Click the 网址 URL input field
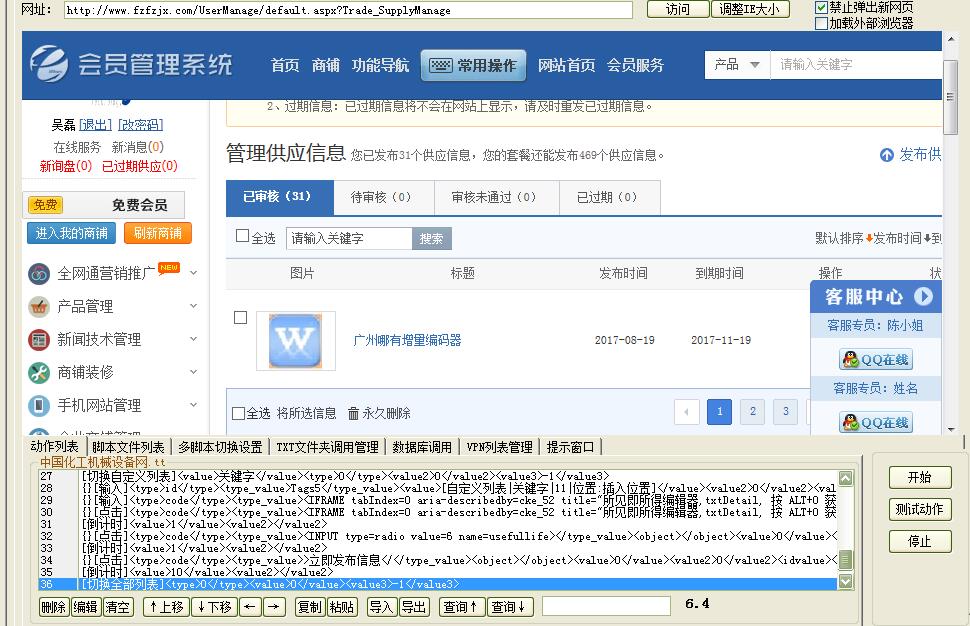Screen dimensions: 970x626 [x=348, y=10]
